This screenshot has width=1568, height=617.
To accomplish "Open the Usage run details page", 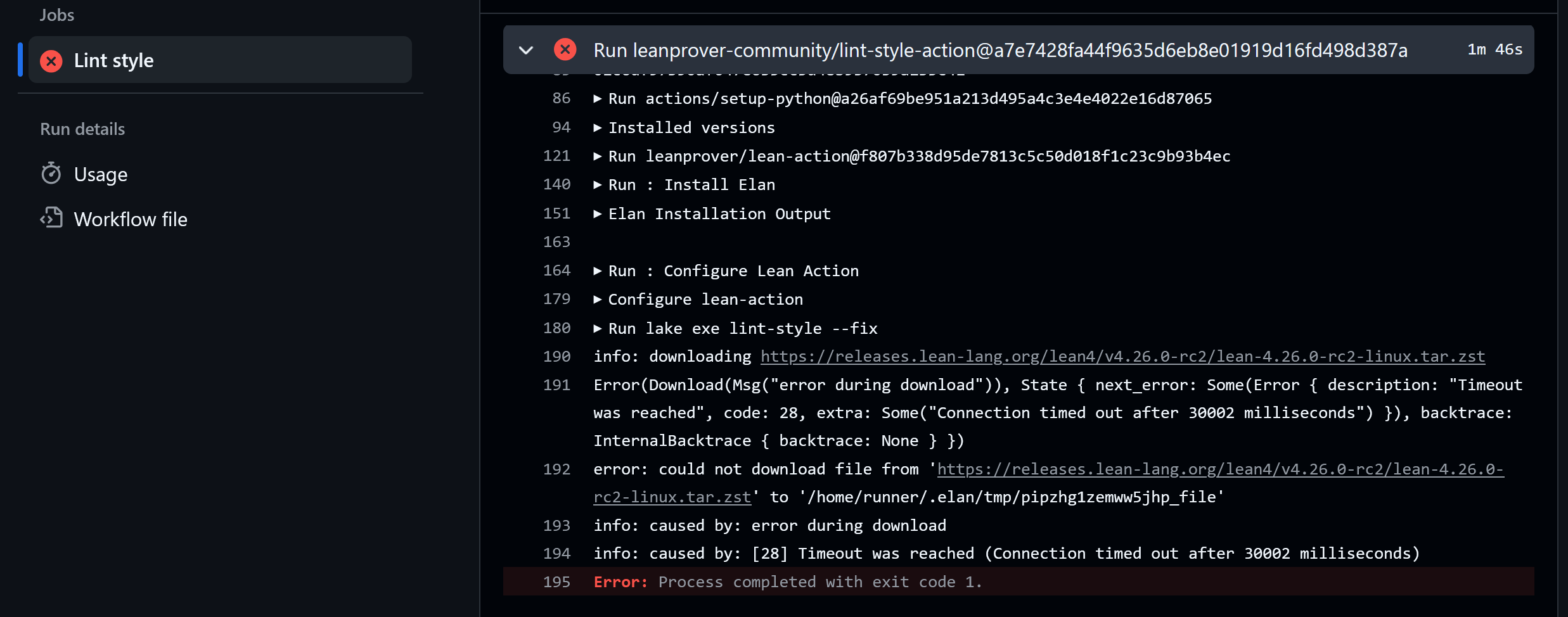I will [x=101, y=174].
